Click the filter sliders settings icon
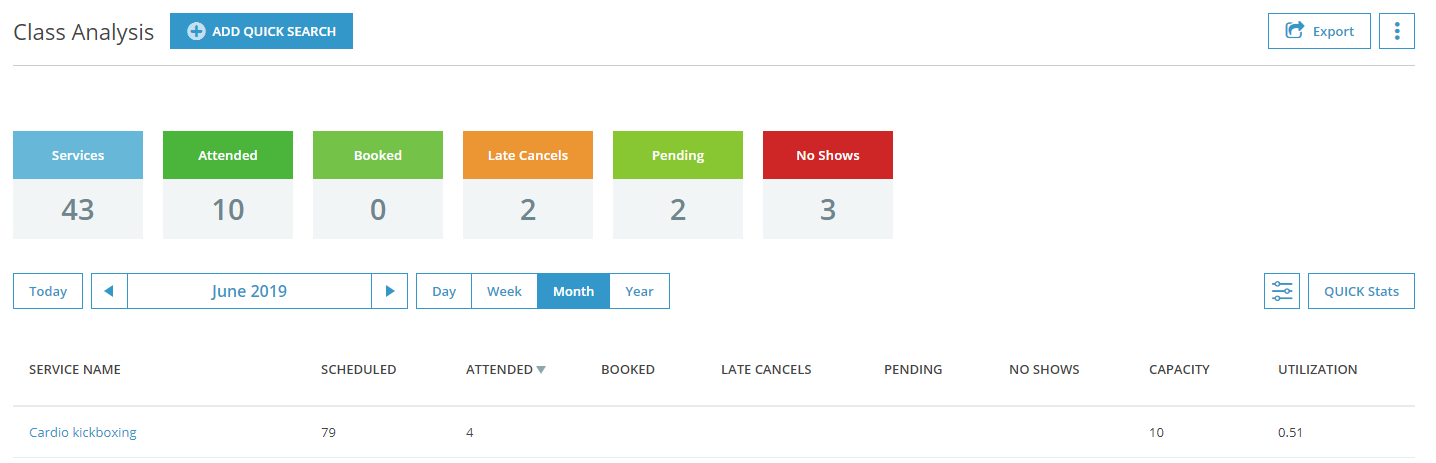Image resolution: width=1436 pixels, height=463 pixels. pyautogui.click(x=1282, y=291)
